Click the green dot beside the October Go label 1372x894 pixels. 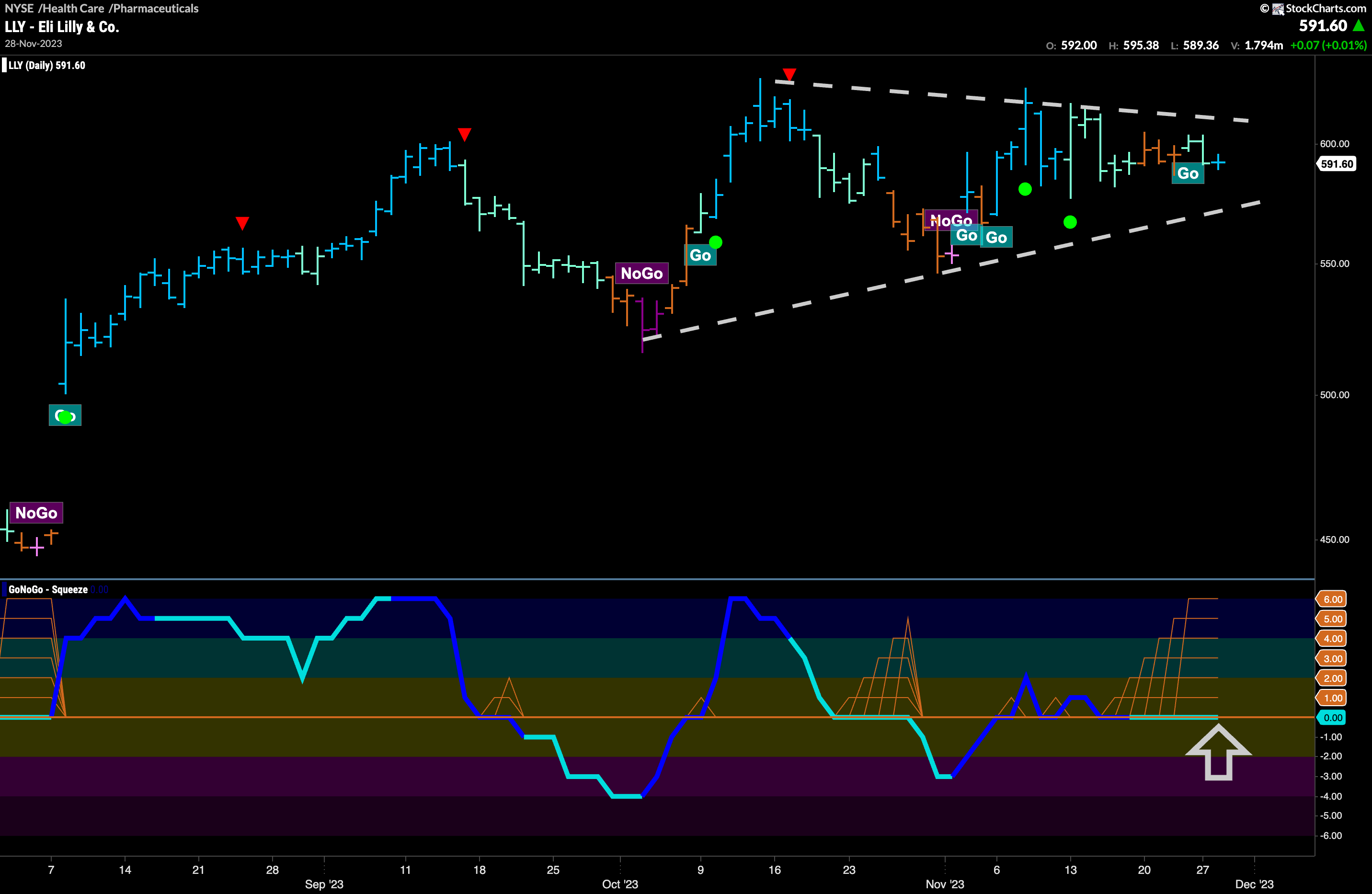(x=715, y=242)
